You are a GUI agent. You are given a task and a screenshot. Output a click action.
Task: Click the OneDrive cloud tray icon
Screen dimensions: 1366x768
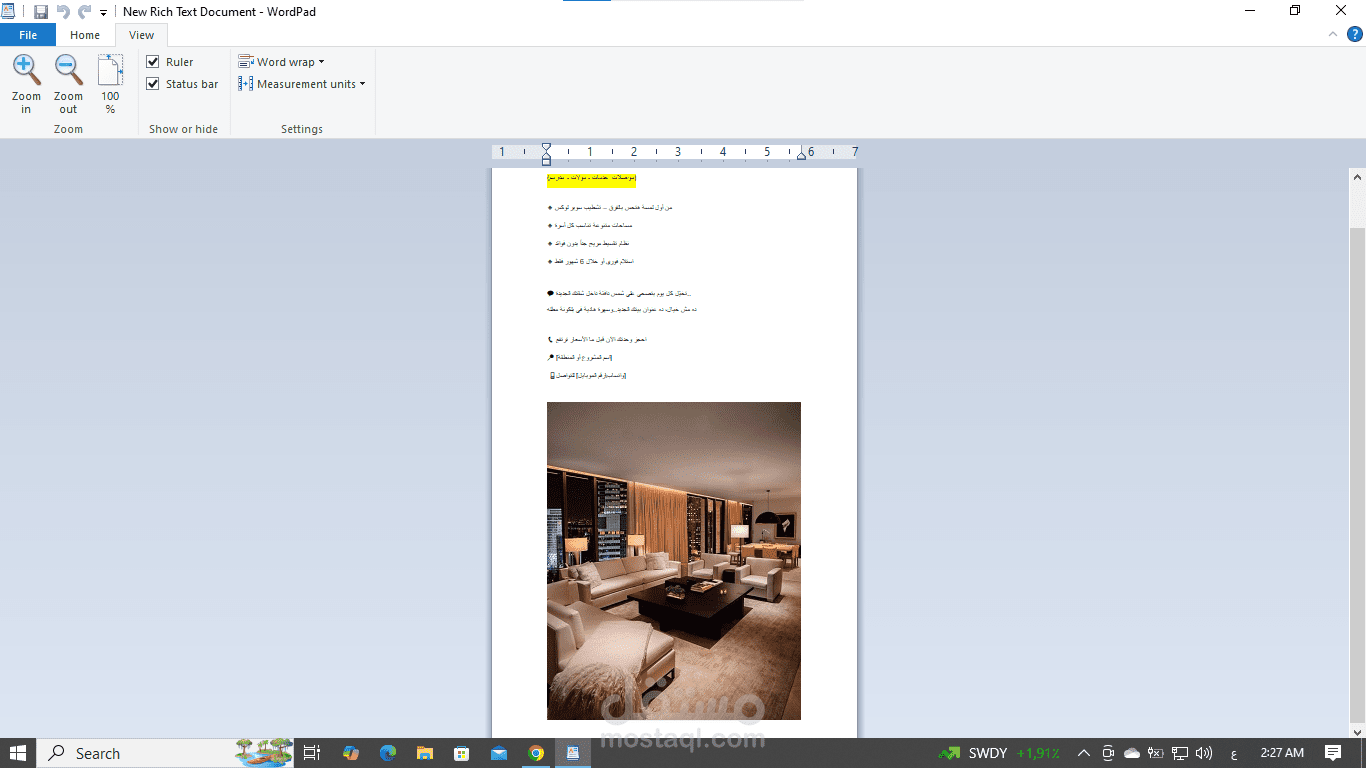tap(1132, 753)
